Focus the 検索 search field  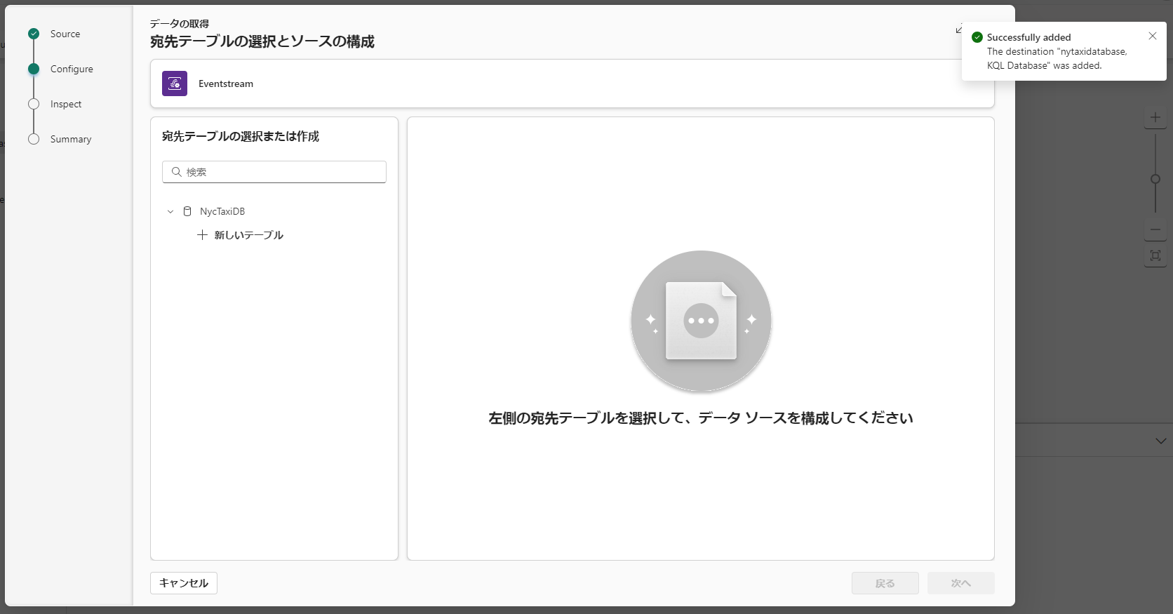coord(274,172)
